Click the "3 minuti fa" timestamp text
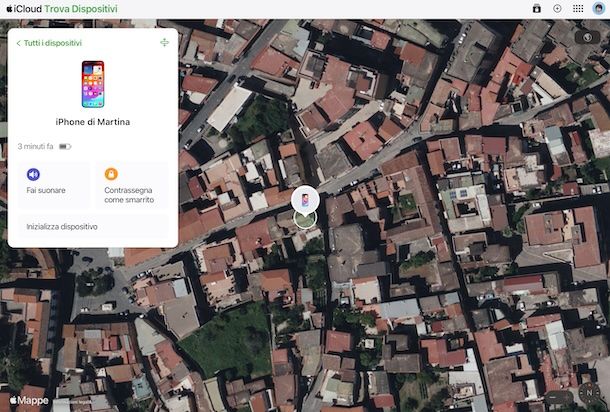 pyautogui.click(x=35, y=147)
